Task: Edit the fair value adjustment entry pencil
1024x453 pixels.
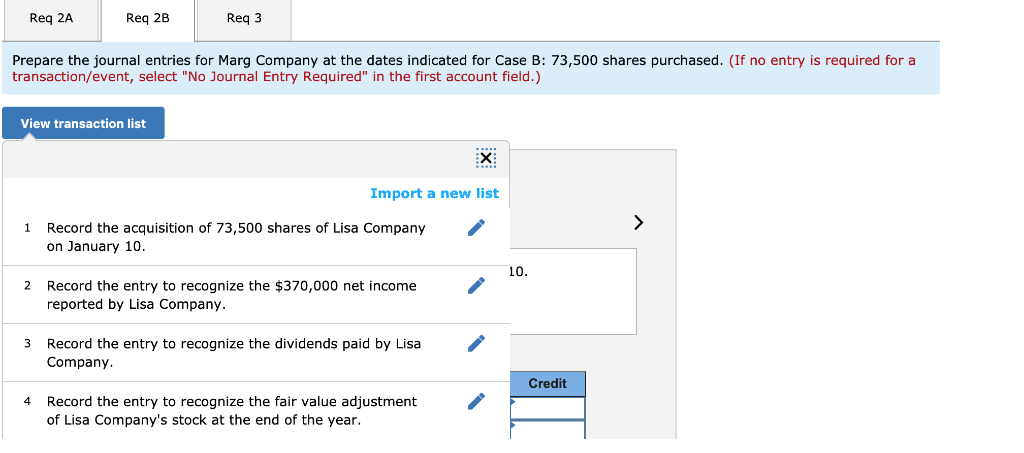Action: 477,401
